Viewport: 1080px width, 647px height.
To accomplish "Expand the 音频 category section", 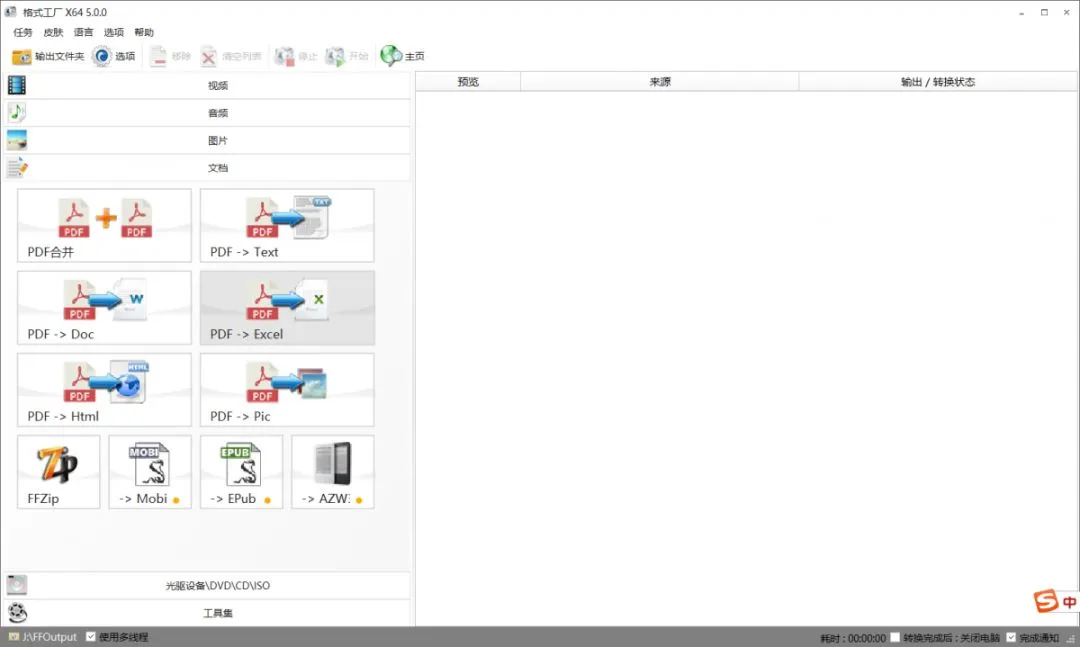I will pyautogui.click(x=207, y=113).
